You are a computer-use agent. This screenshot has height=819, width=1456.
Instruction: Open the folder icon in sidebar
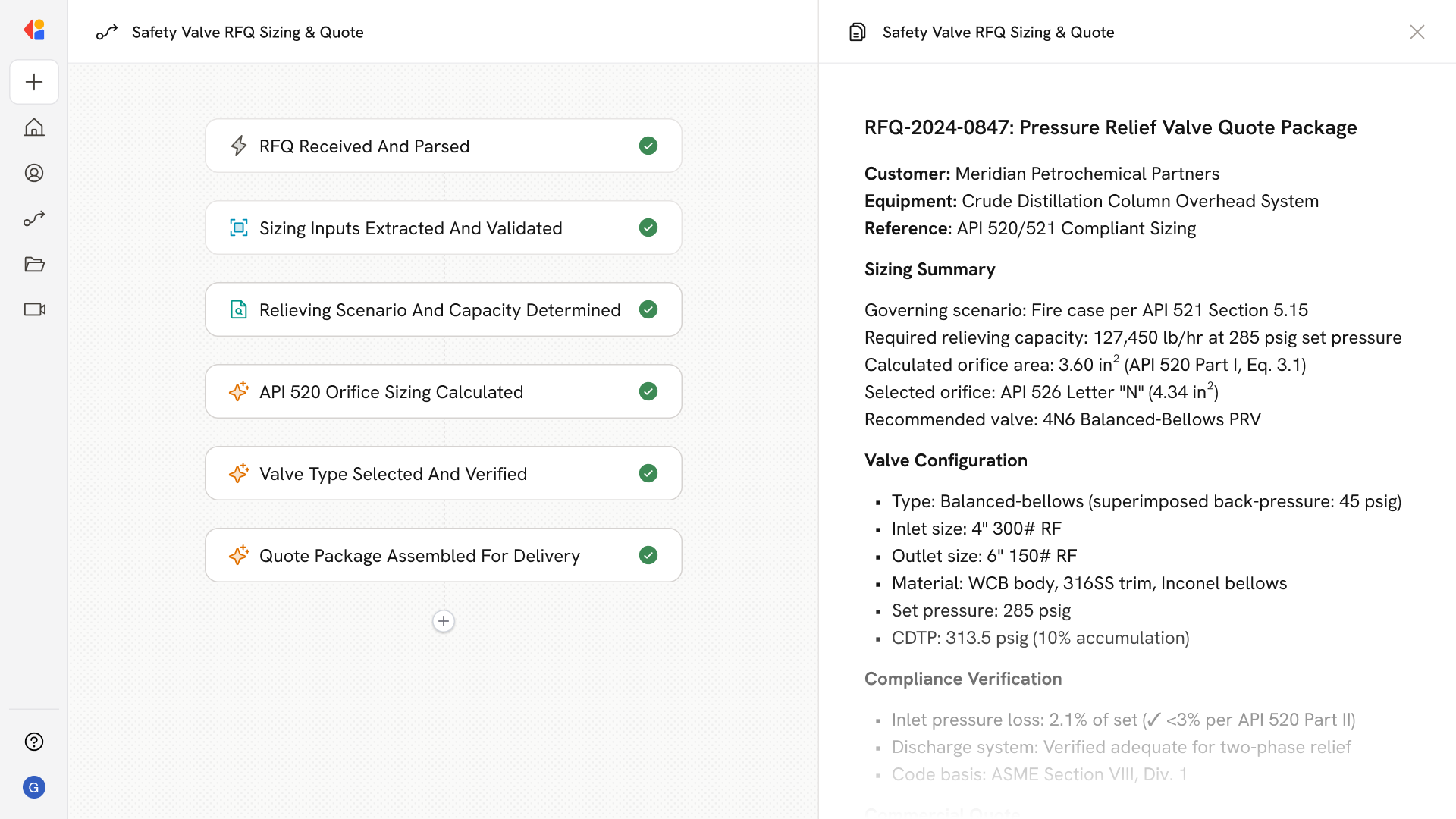click(34, 264)
